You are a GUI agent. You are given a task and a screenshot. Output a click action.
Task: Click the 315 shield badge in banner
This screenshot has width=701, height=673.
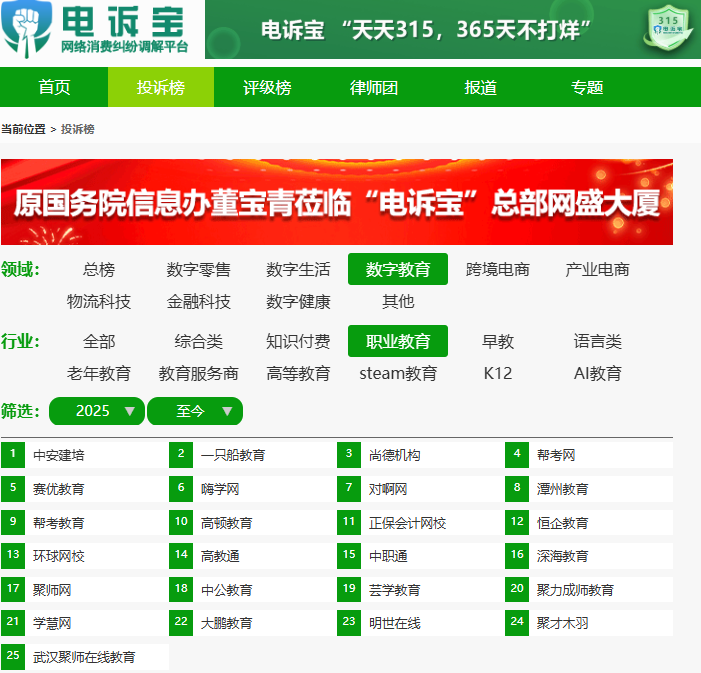[668, 28]
